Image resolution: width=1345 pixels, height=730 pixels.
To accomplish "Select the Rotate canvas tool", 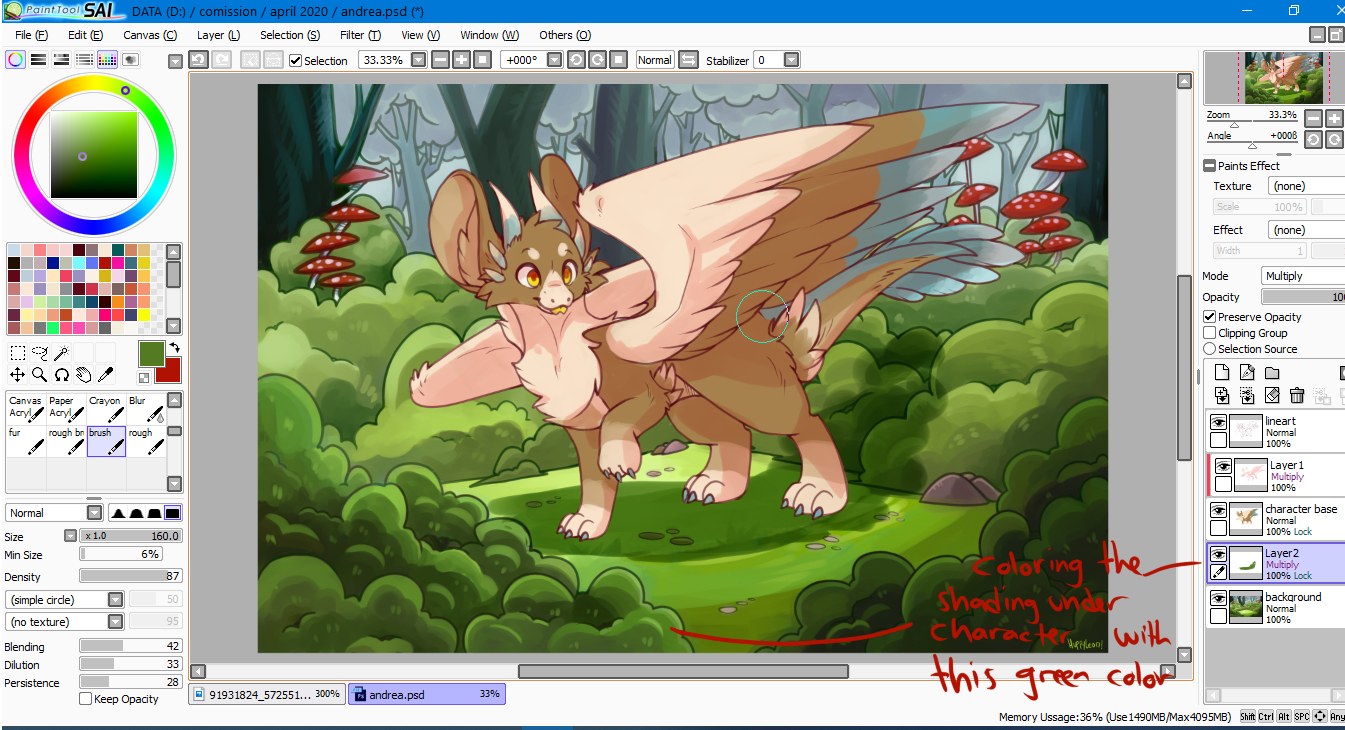I will pyautogui.click(x=61, y=375).
